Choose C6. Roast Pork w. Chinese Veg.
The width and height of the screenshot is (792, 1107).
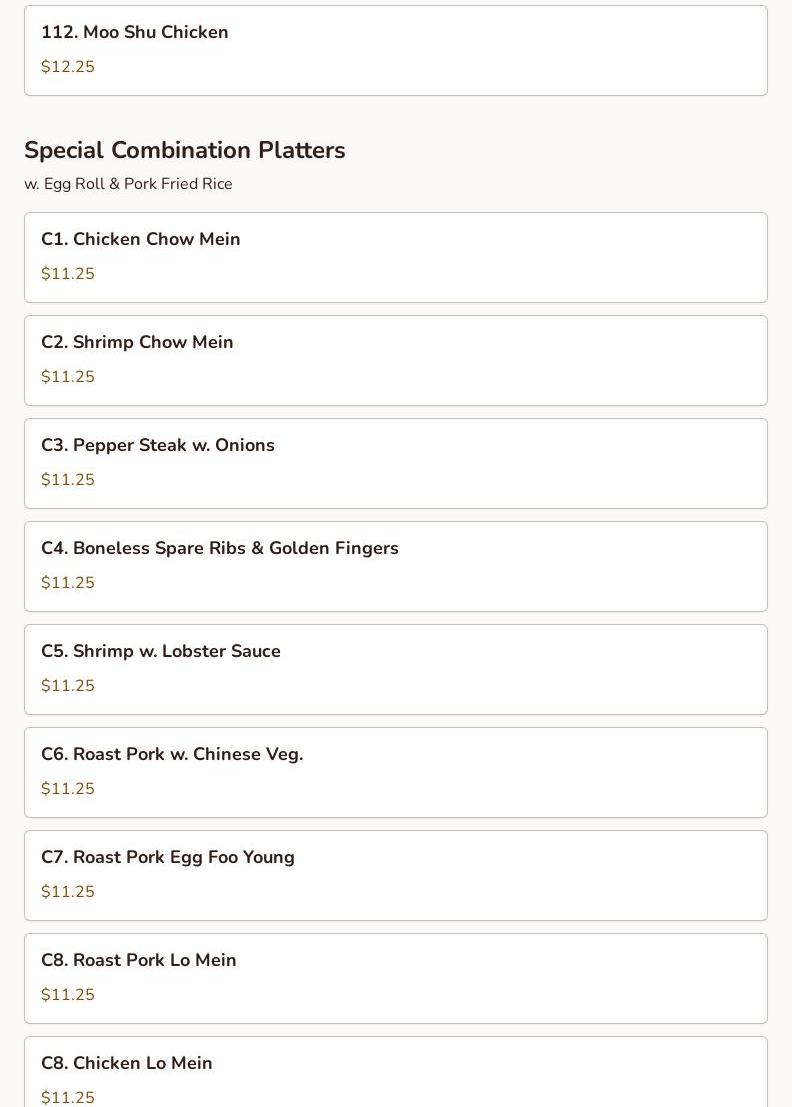click(x=395, y=773)
